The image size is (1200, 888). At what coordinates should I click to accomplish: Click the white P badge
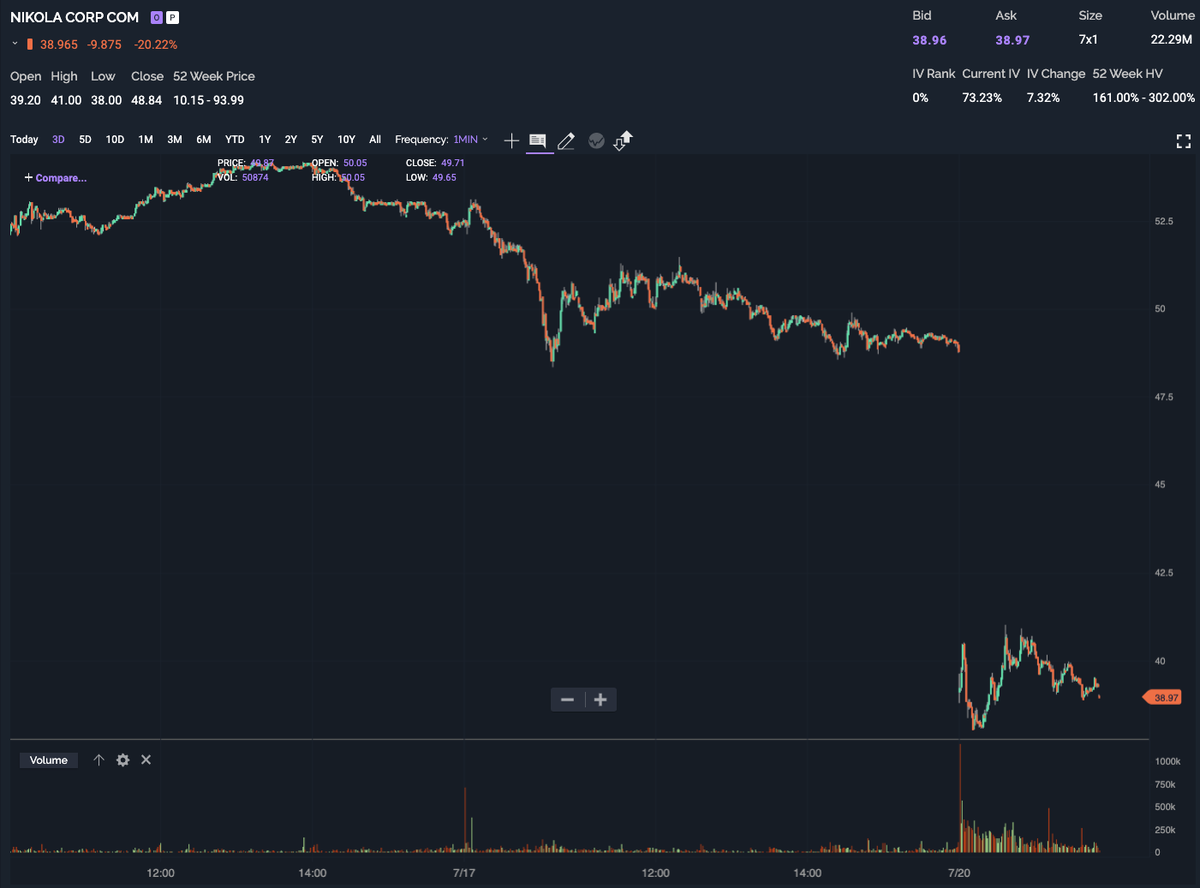pos(173,18)
